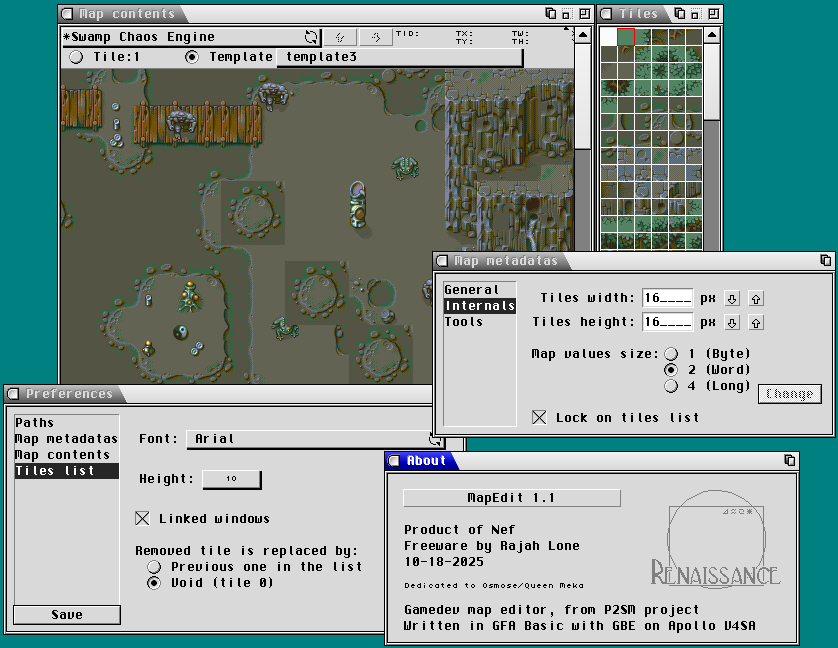The image size is (838, 648).
Task: Open the template3 template selector
Action: pyautogui.click(x=398, y=57)
